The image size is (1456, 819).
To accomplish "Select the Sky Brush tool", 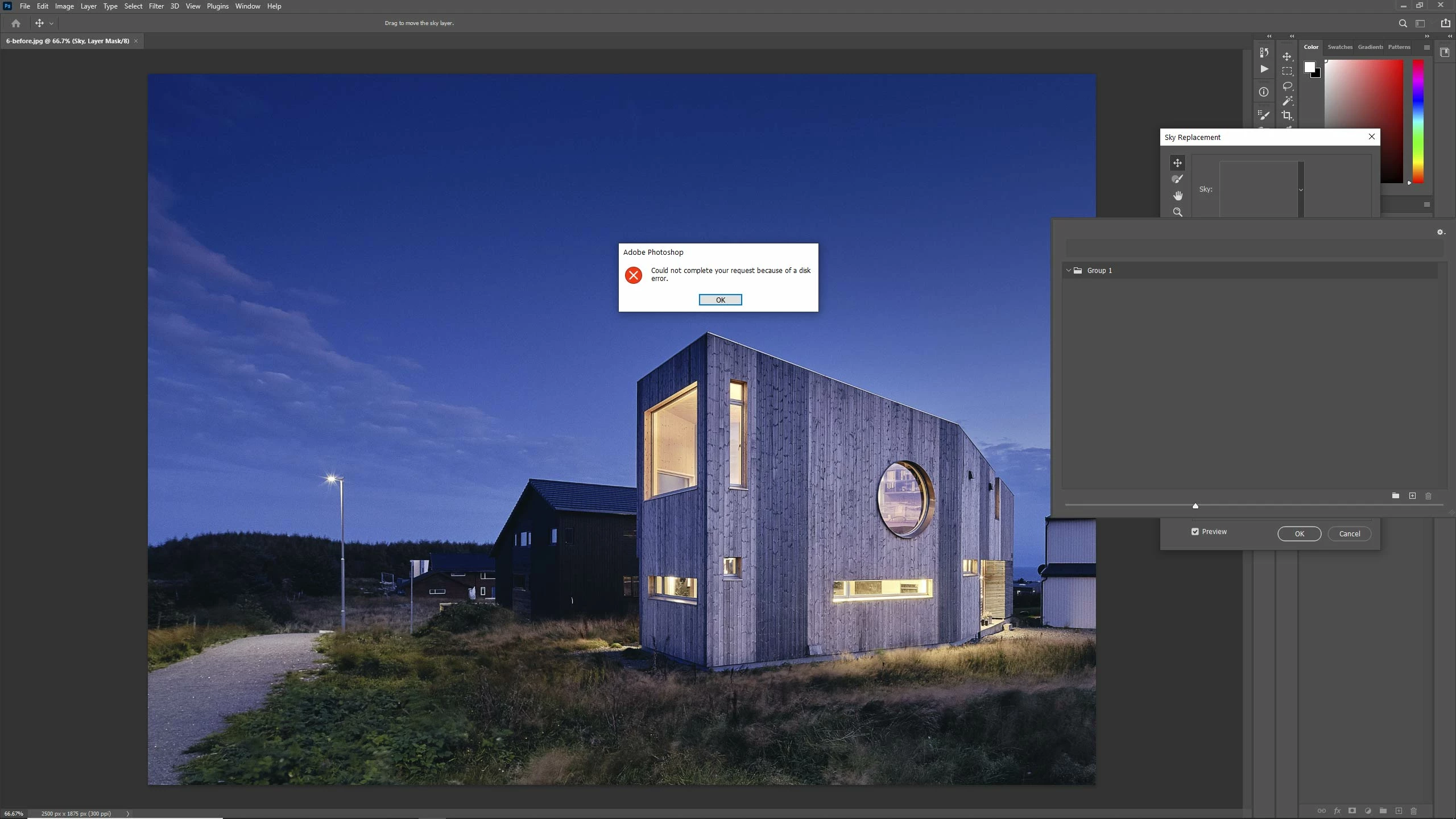I will (1177, 179).
